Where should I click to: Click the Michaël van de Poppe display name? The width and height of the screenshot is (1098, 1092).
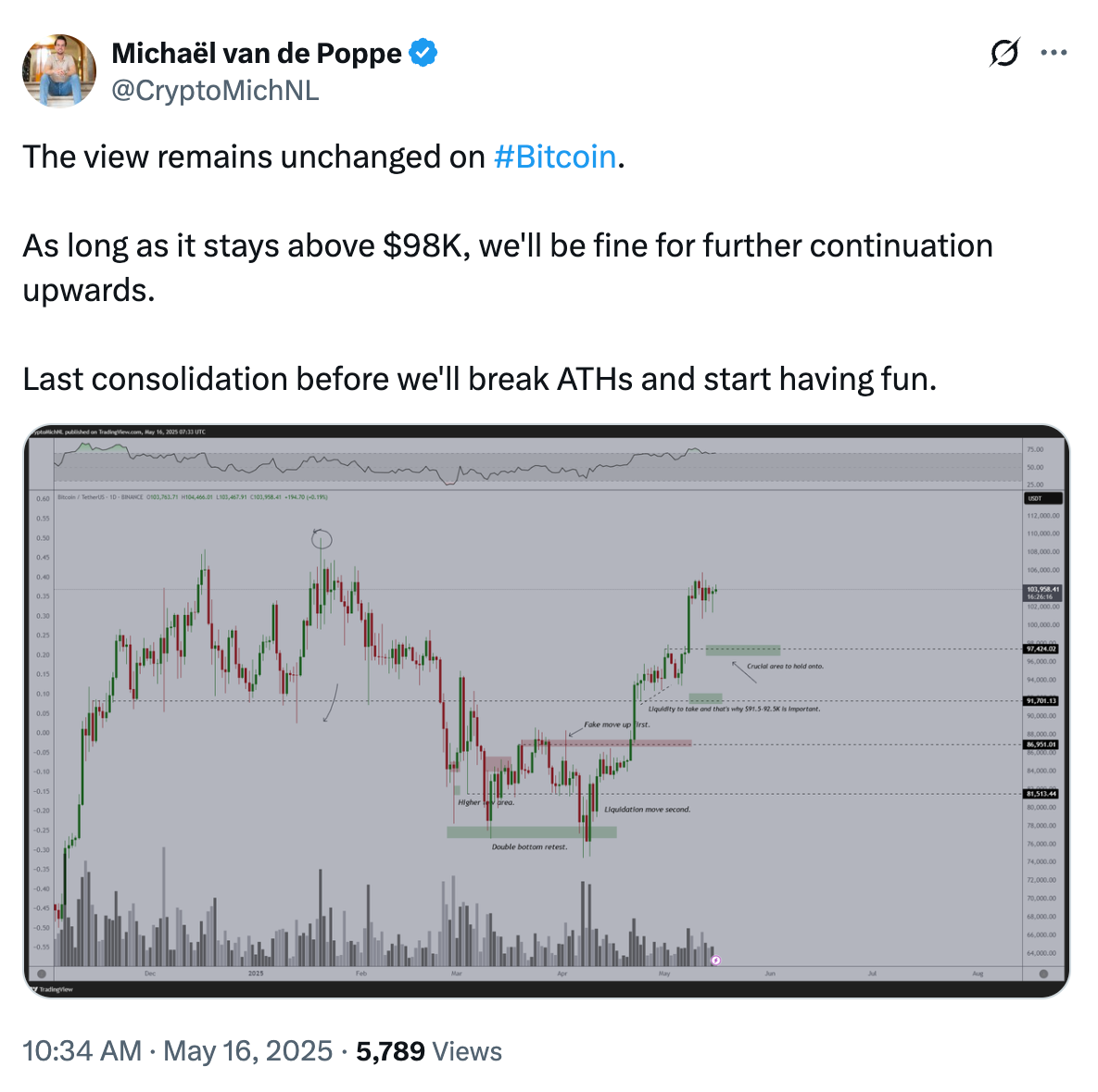(257, 54)
